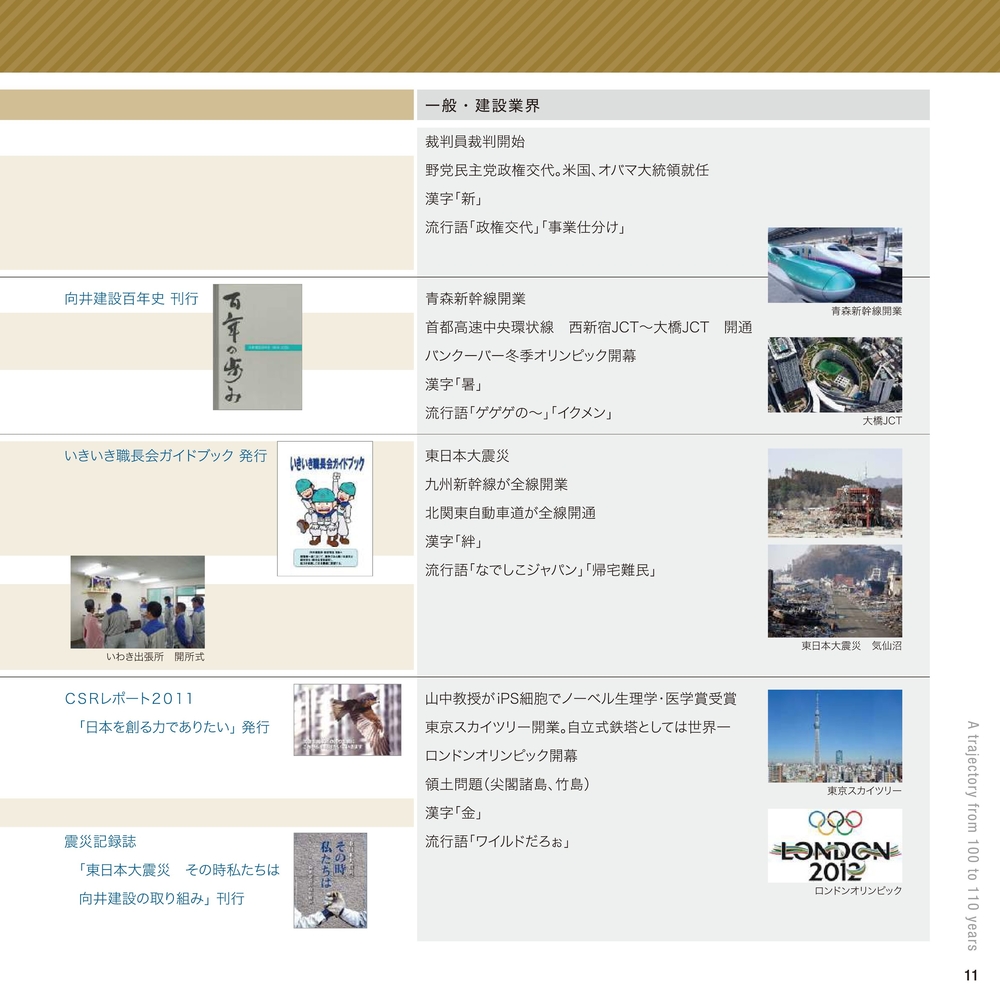Click the 青森新幹線 bullet train photo

coord(834,265)
